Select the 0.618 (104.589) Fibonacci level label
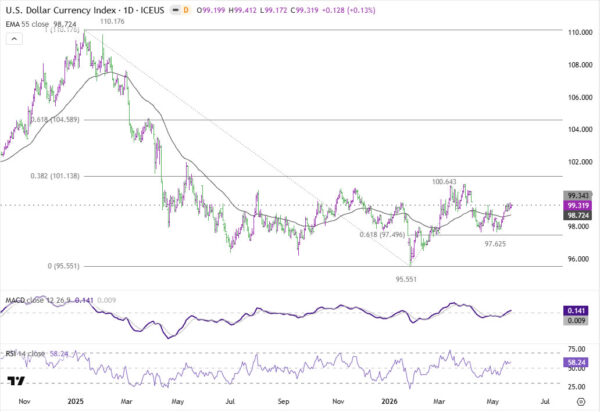Image resolution: width=600 pixels, height=412 pixels. click(x=55, y=120)
